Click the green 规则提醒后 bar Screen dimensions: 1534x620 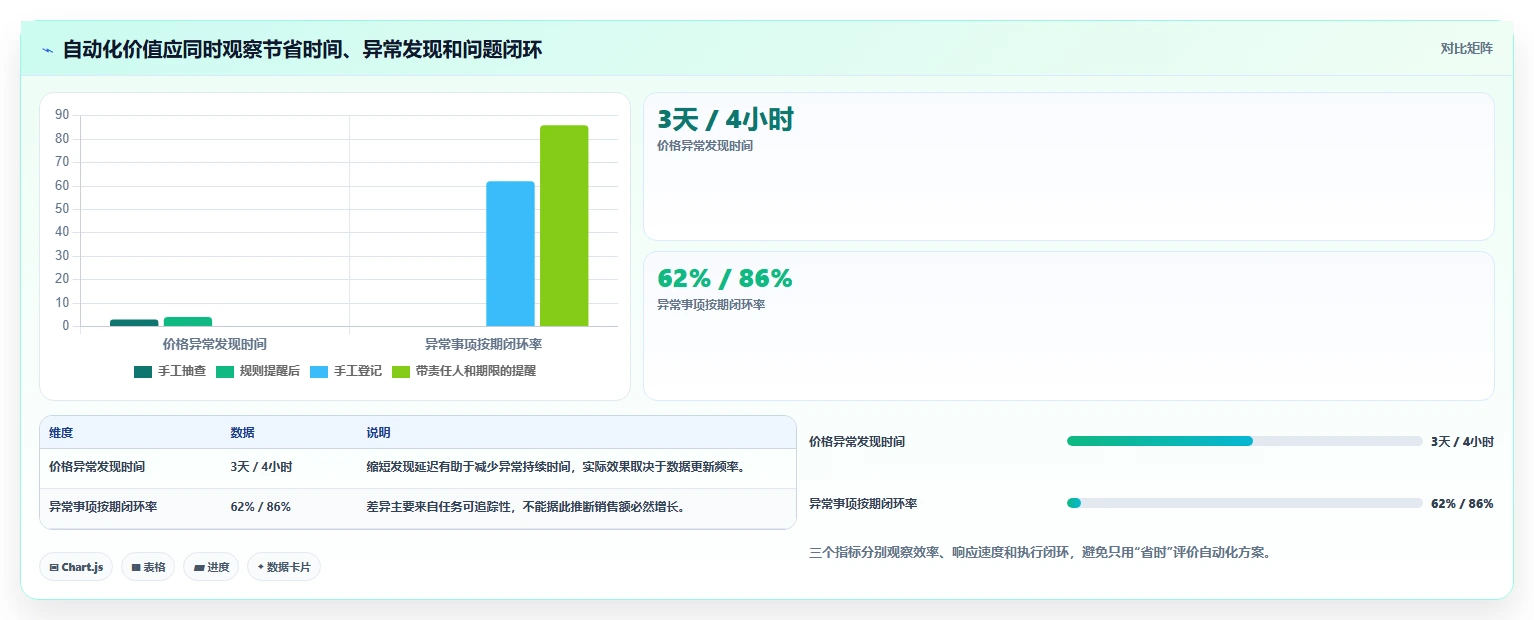pos(188,321)
